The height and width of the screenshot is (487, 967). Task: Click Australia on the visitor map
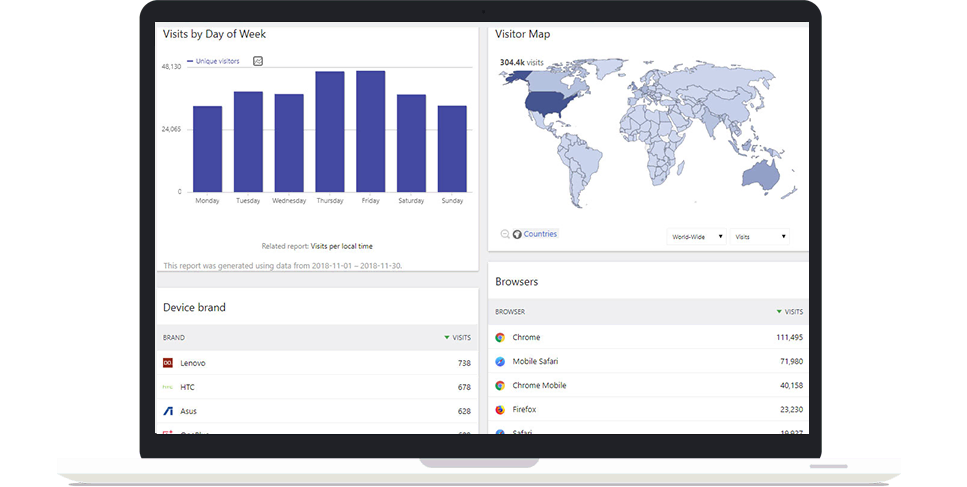(760, 176)
